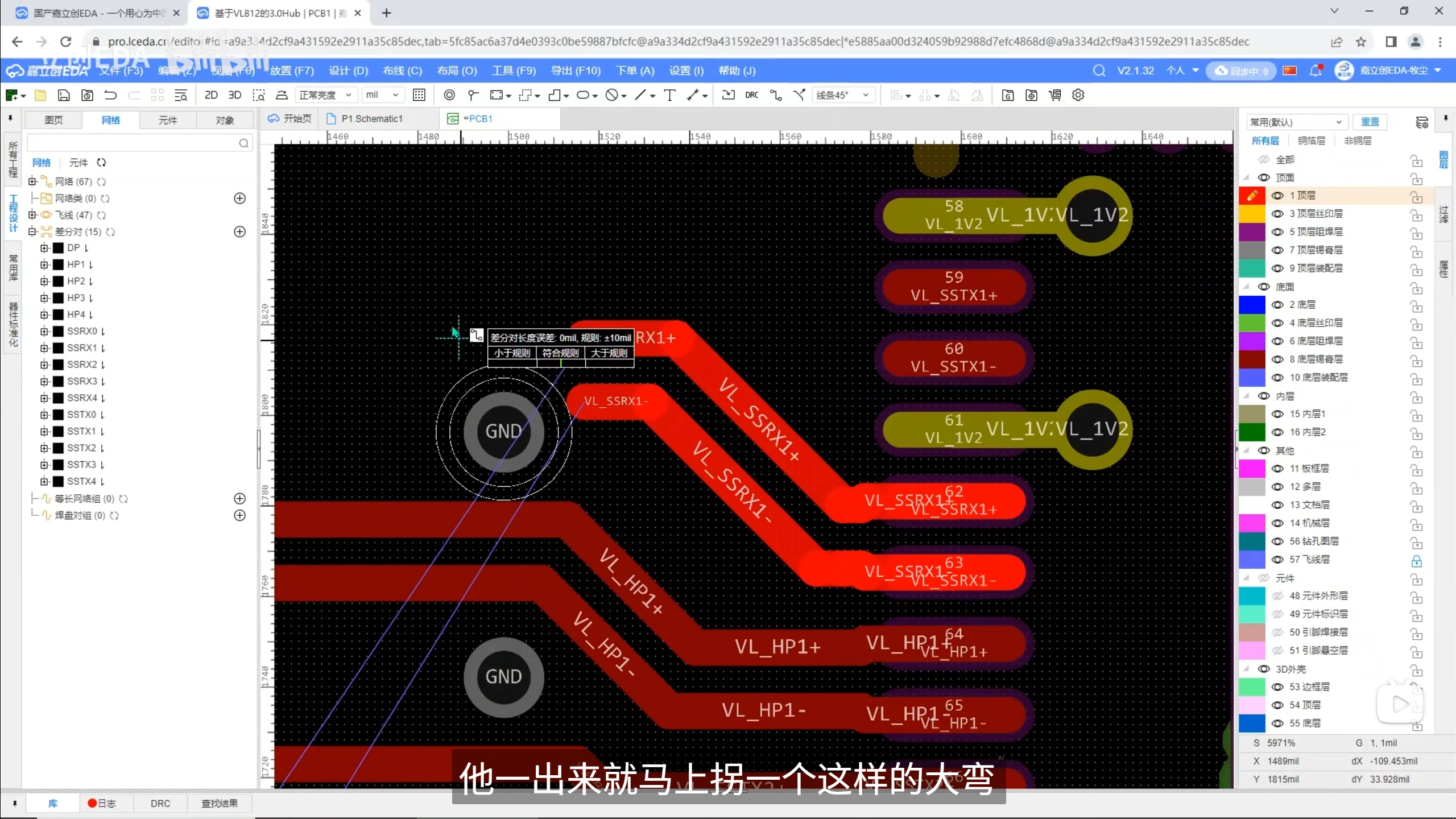The height and width of the screenshot is (819, 1456).
Task: Click the undo arrow icon
Action: point(110,95)
